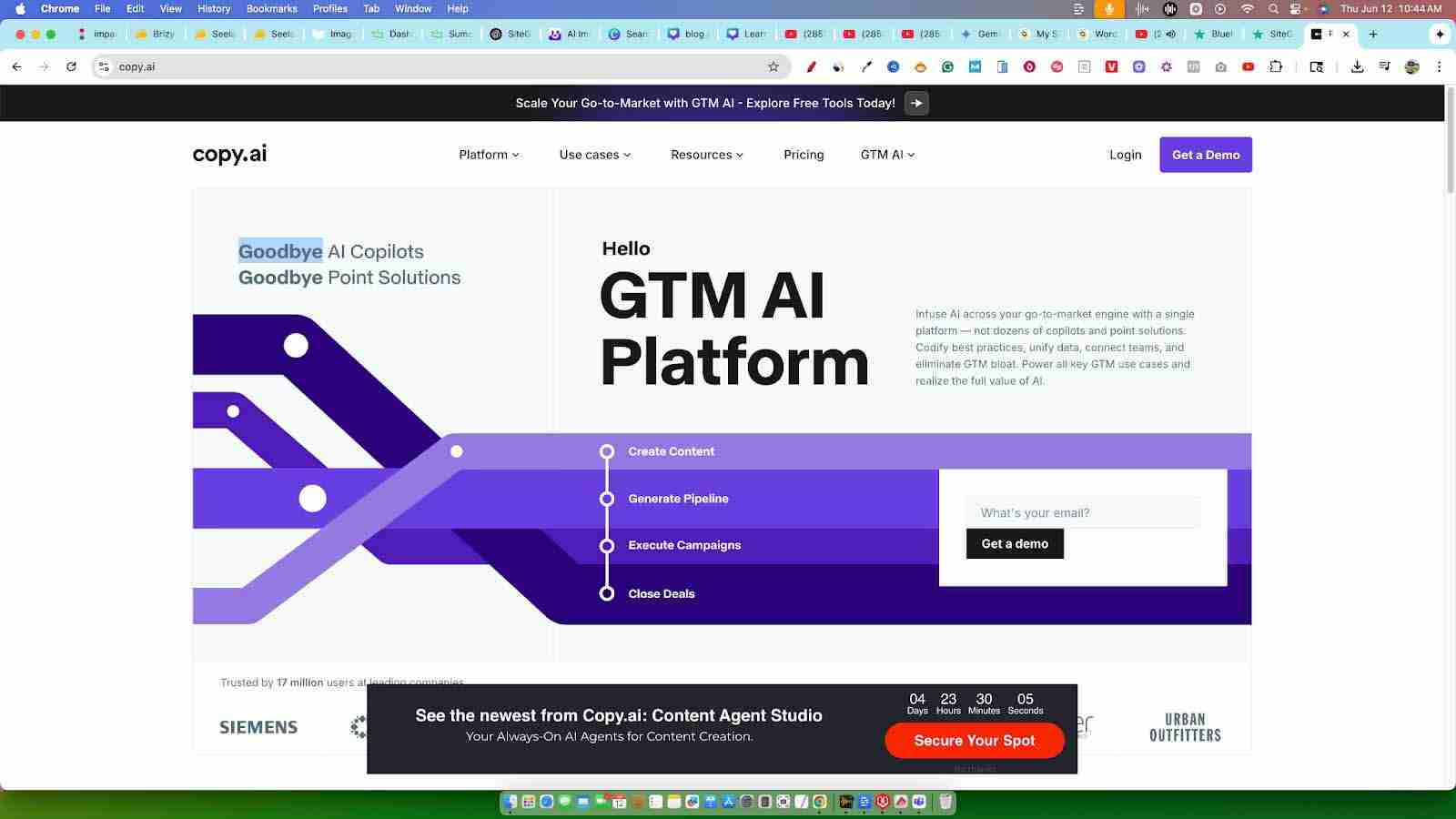Click the Thu Jun 12 clock
The height and width of the screenshot is (819, 1456).
pyautogui.click(x=1390, y=8)
